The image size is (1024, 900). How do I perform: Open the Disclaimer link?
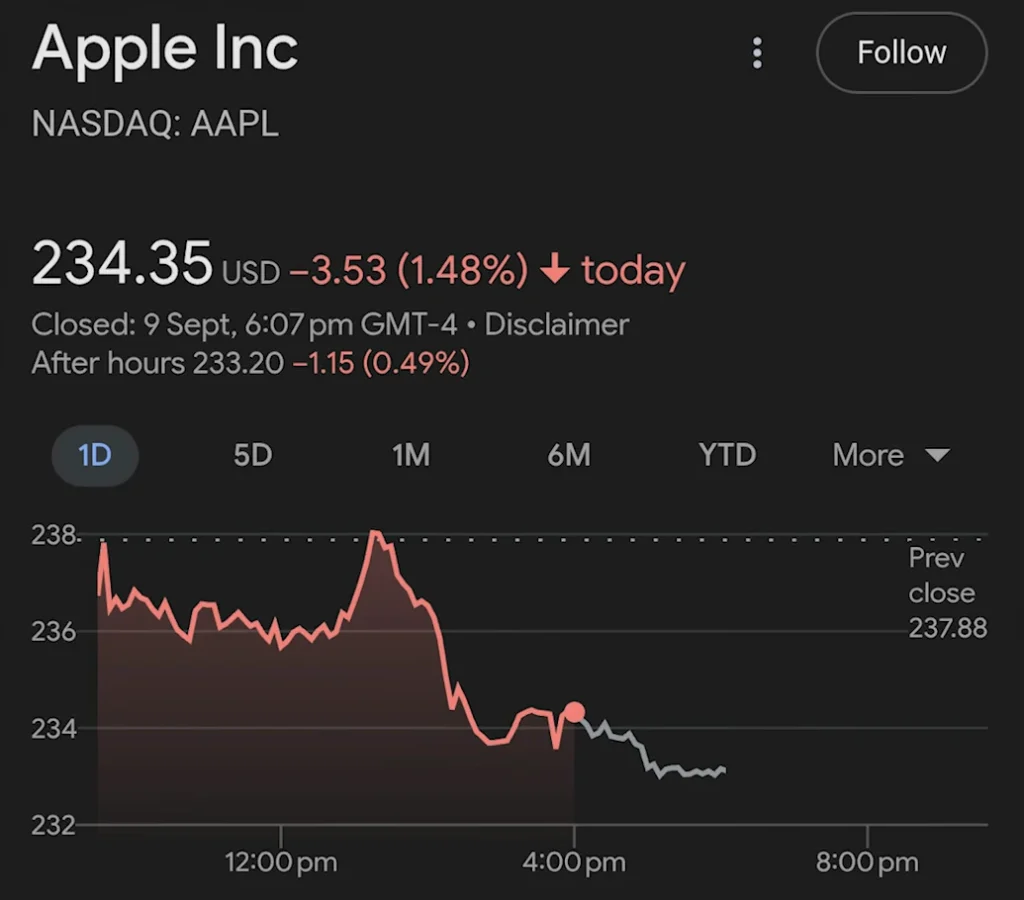(557, 325)
